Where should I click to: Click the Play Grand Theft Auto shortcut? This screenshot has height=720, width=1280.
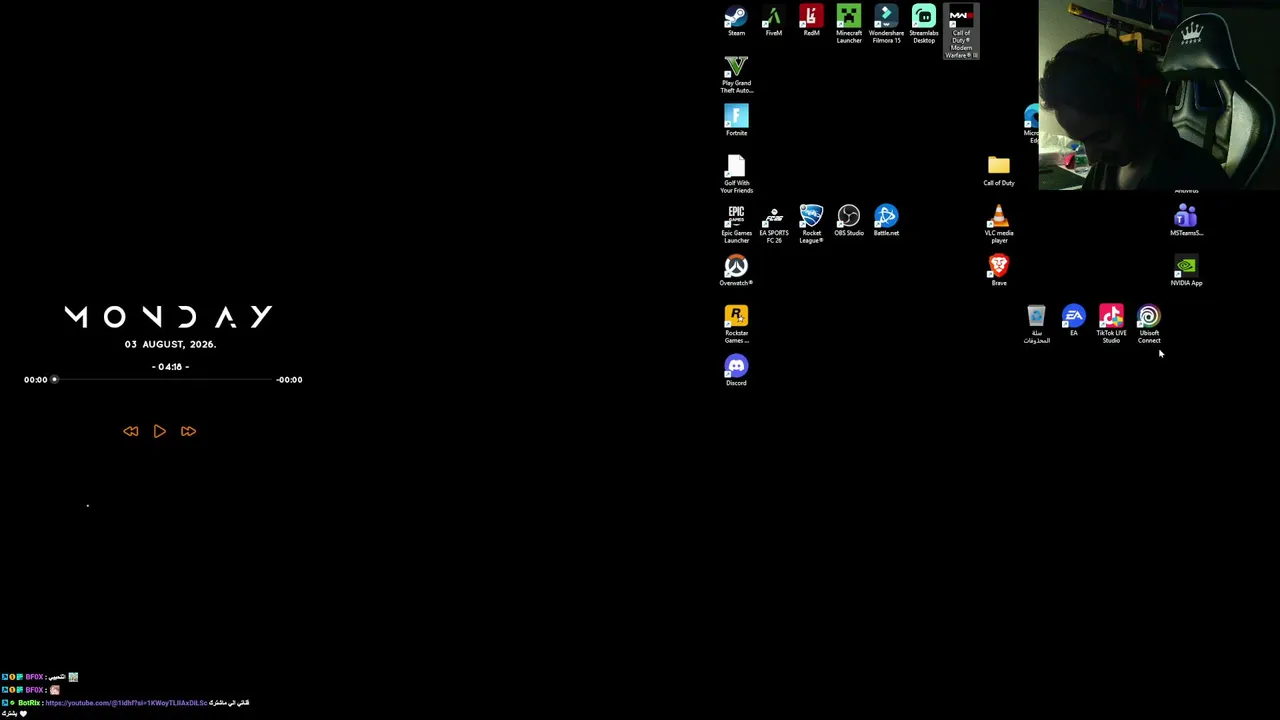[736, 75]
